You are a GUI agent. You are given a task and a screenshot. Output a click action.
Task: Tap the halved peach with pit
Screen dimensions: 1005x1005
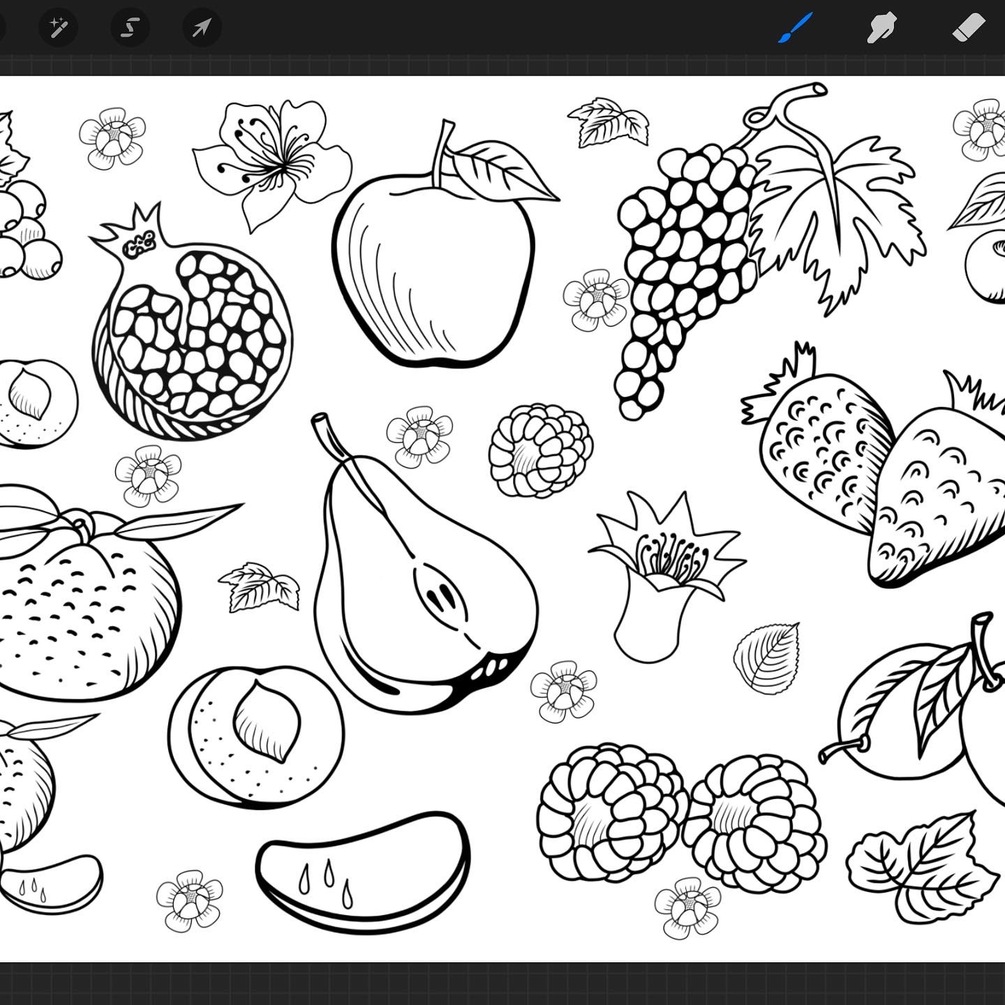[256, 736]
